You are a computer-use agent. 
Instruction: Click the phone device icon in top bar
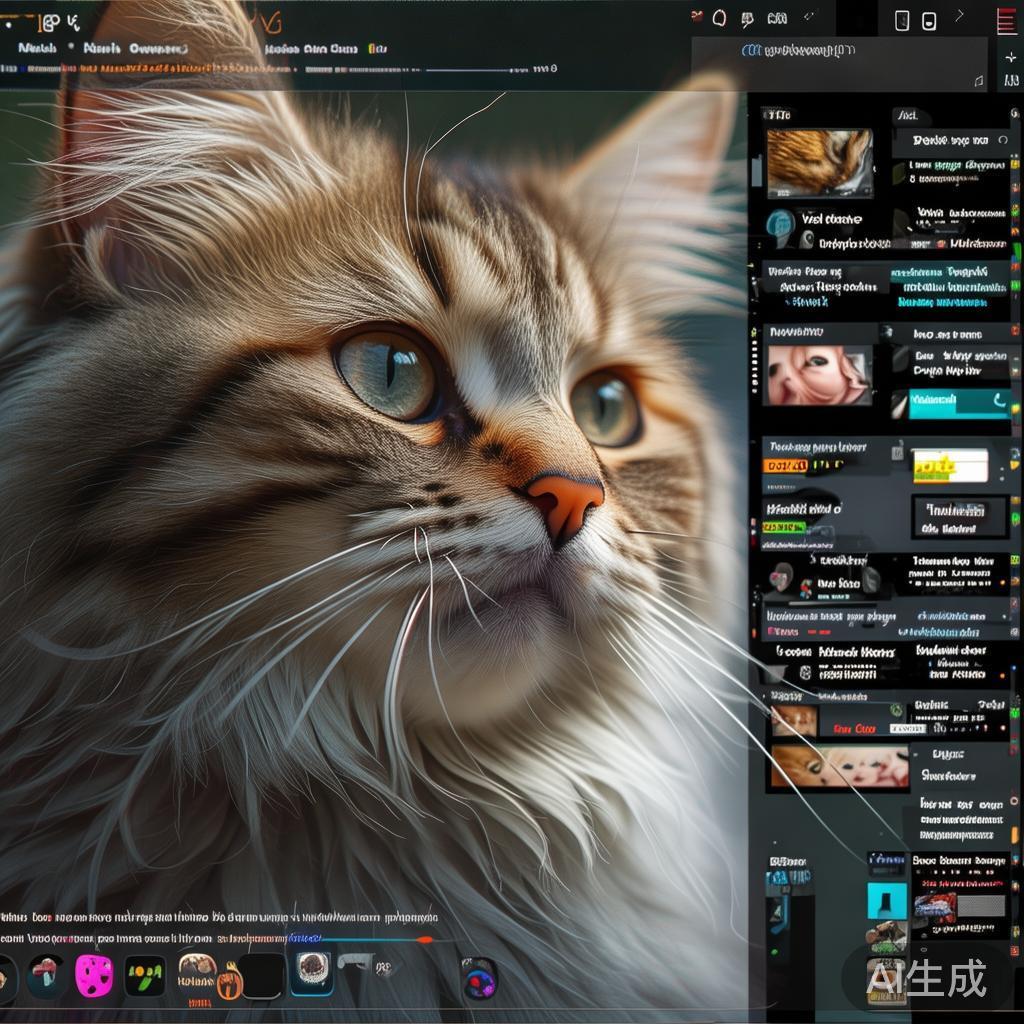tap(901, 20)
